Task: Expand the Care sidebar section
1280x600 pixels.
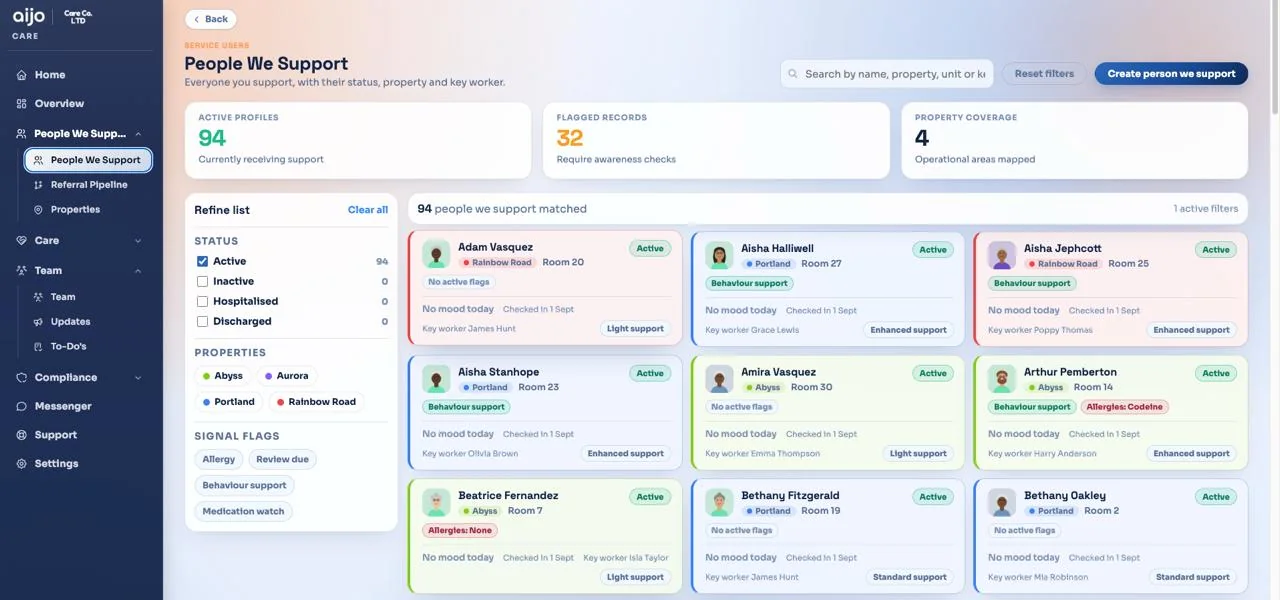Action: point(138,241)
